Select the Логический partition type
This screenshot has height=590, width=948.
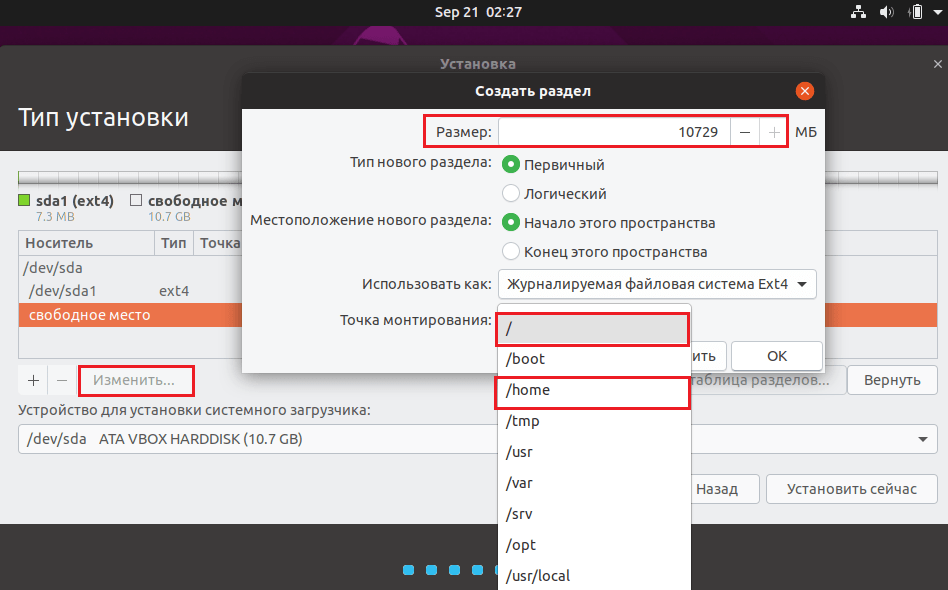click(511, 193)
